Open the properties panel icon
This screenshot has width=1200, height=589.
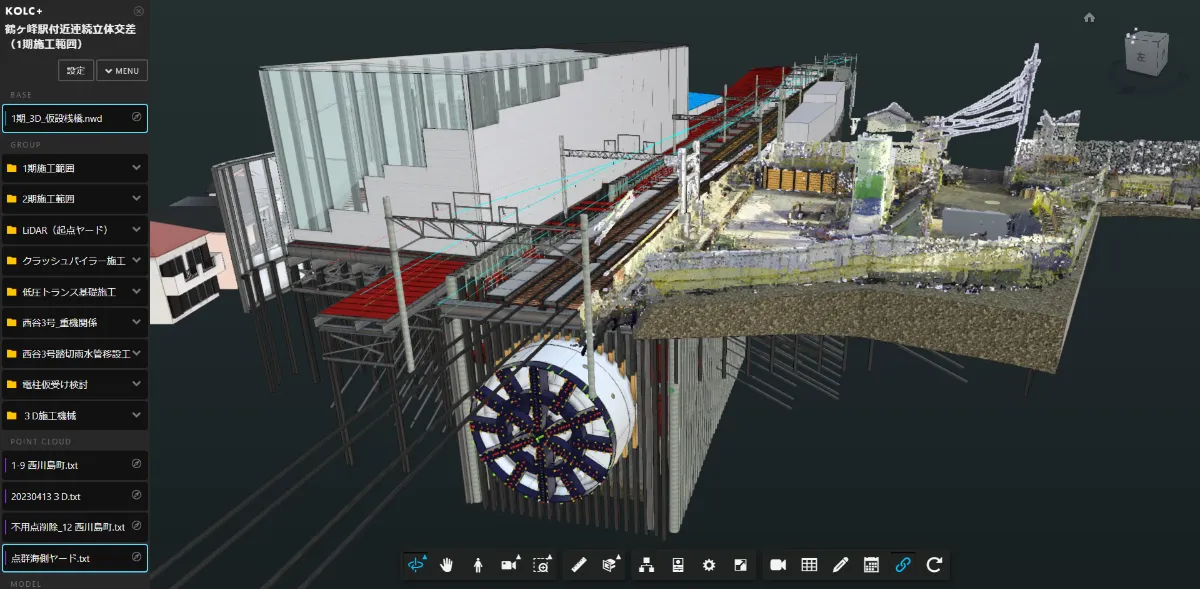click(x=678, y=565)
